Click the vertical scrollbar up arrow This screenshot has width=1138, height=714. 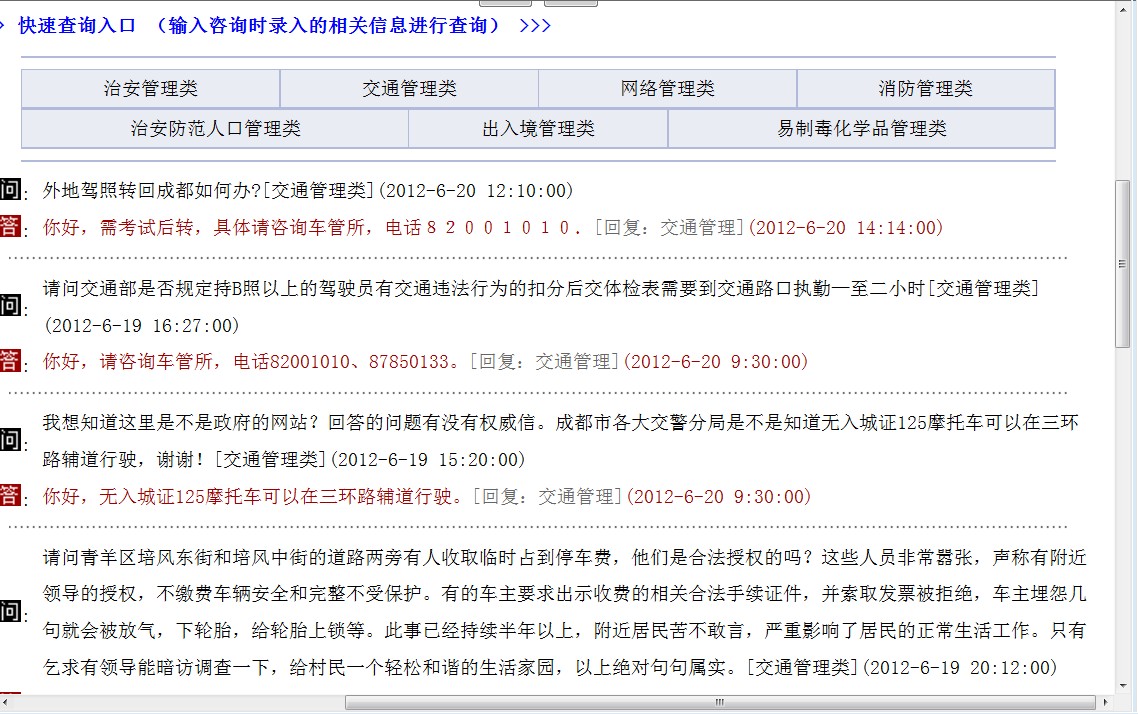click(1125, 8)
